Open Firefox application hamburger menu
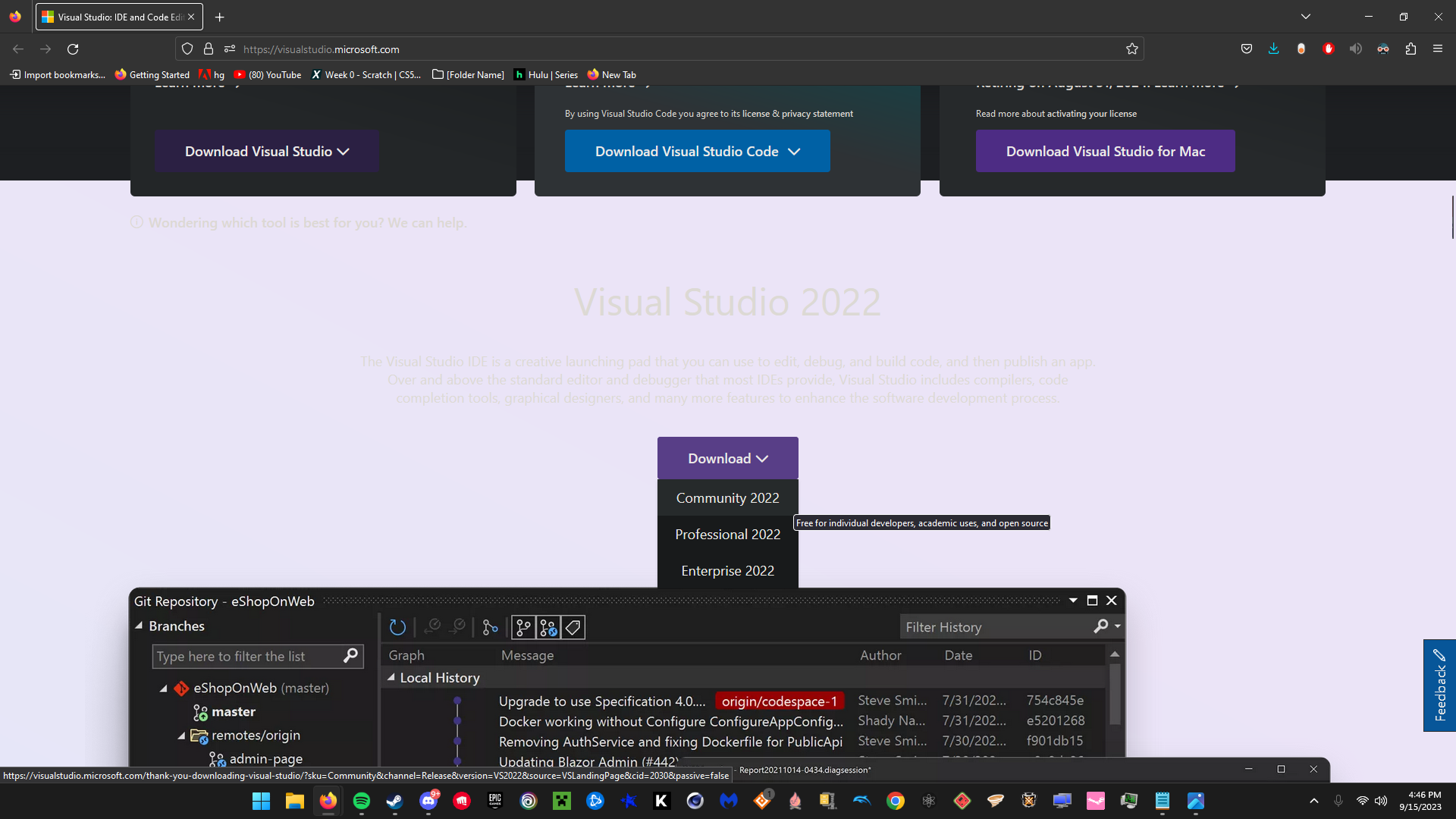This screenshot has width=1456, height=819. 1438,49
